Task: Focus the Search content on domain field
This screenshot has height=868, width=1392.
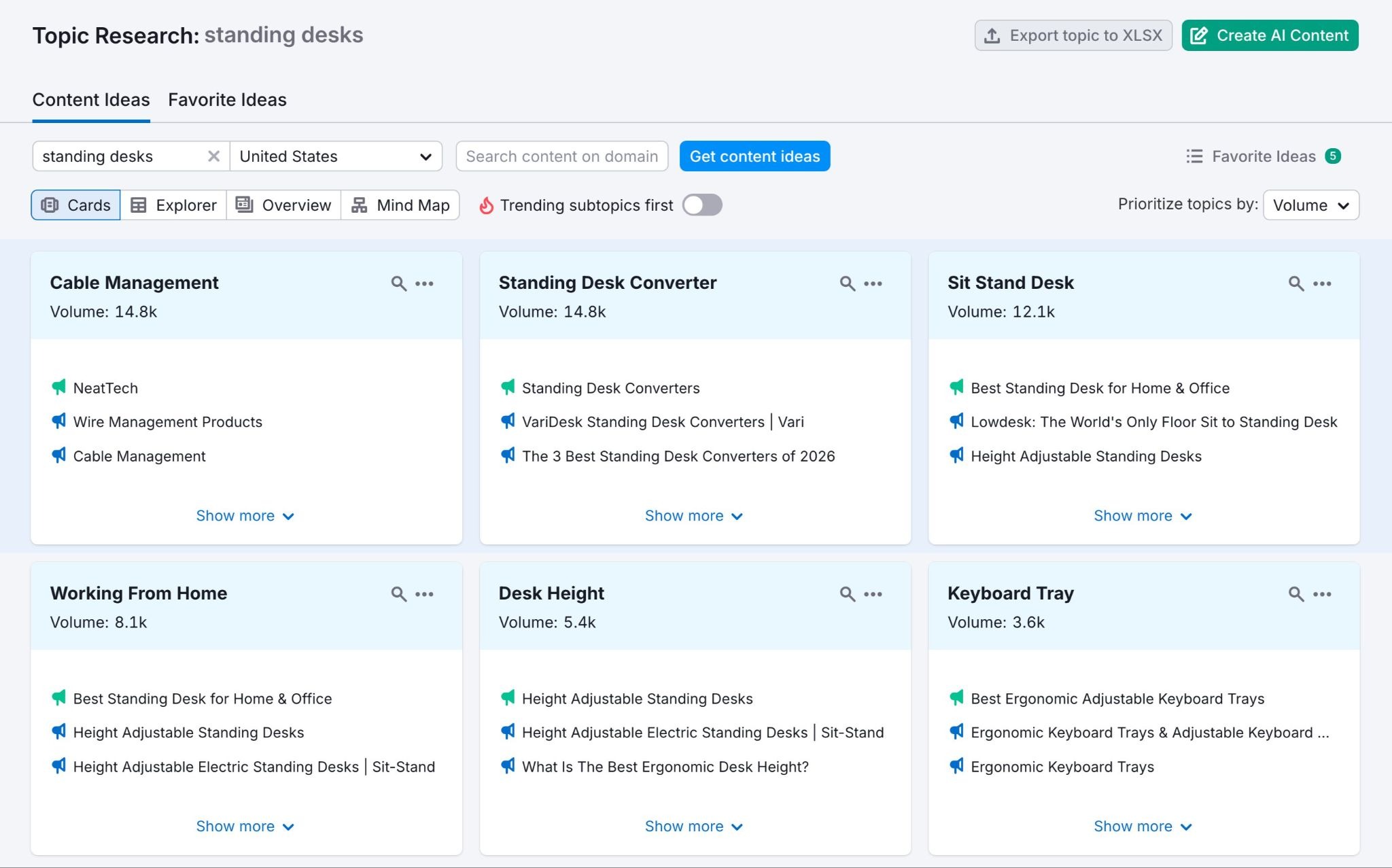Action: tap(562, 156)
